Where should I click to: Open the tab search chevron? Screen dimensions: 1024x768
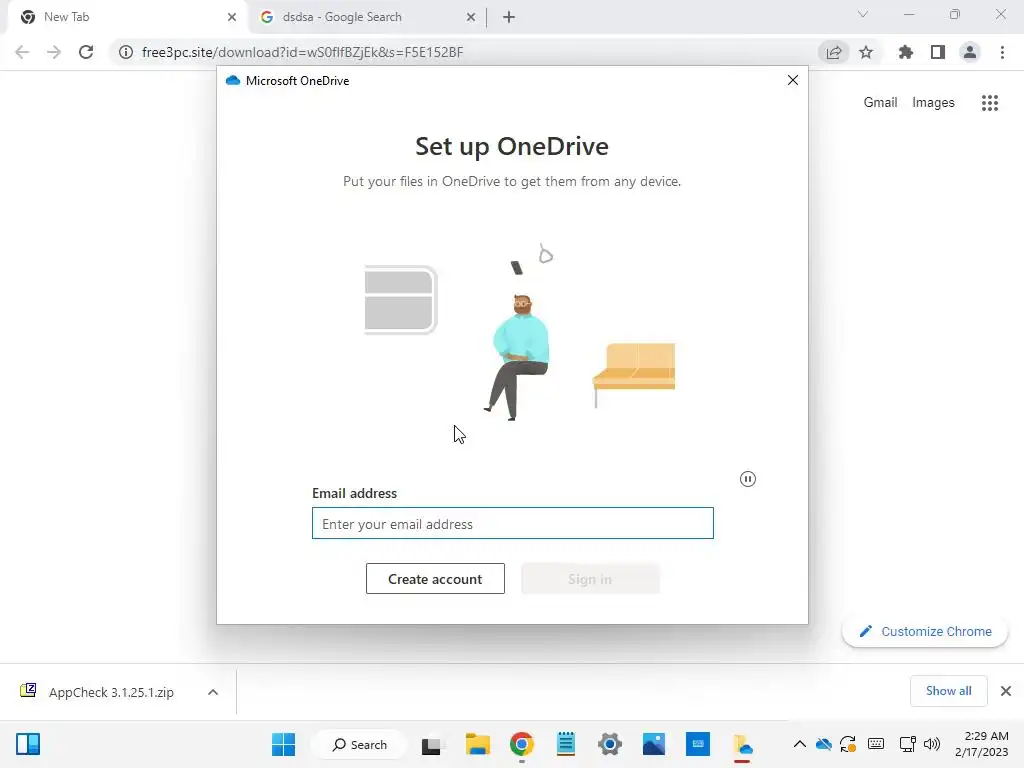click(863, 14)
